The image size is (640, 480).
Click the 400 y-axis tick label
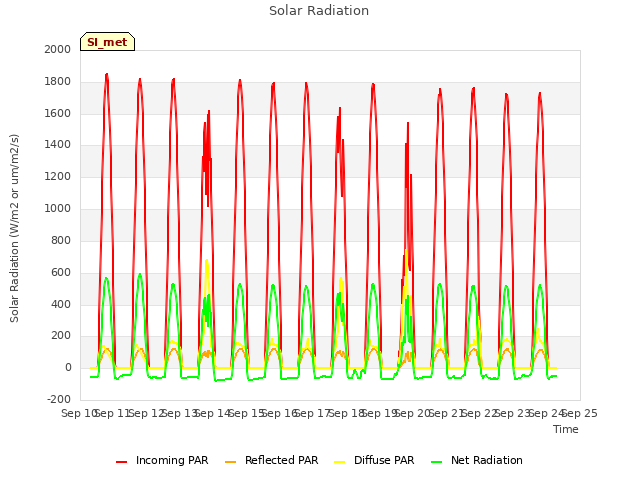[x=61, y=304]
